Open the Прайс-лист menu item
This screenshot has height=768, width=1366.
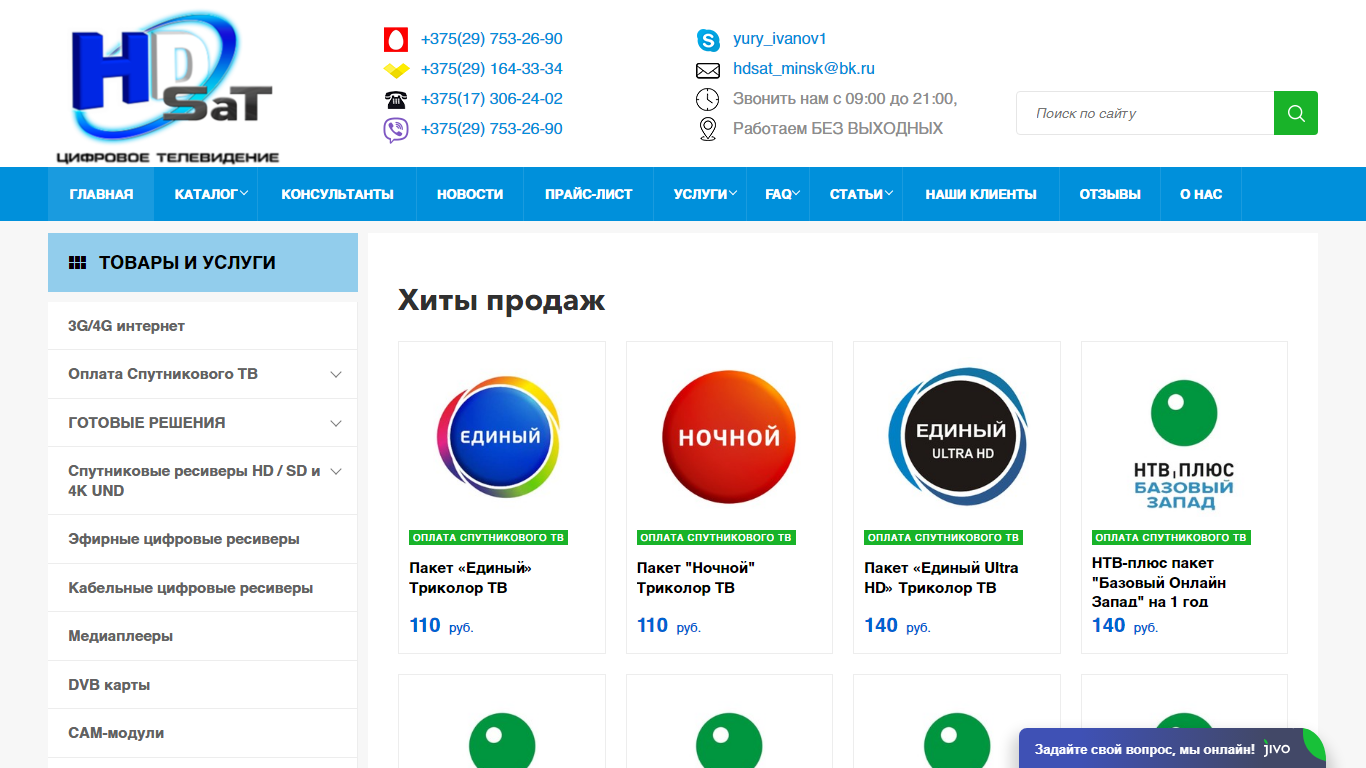(x=588, y=194)
